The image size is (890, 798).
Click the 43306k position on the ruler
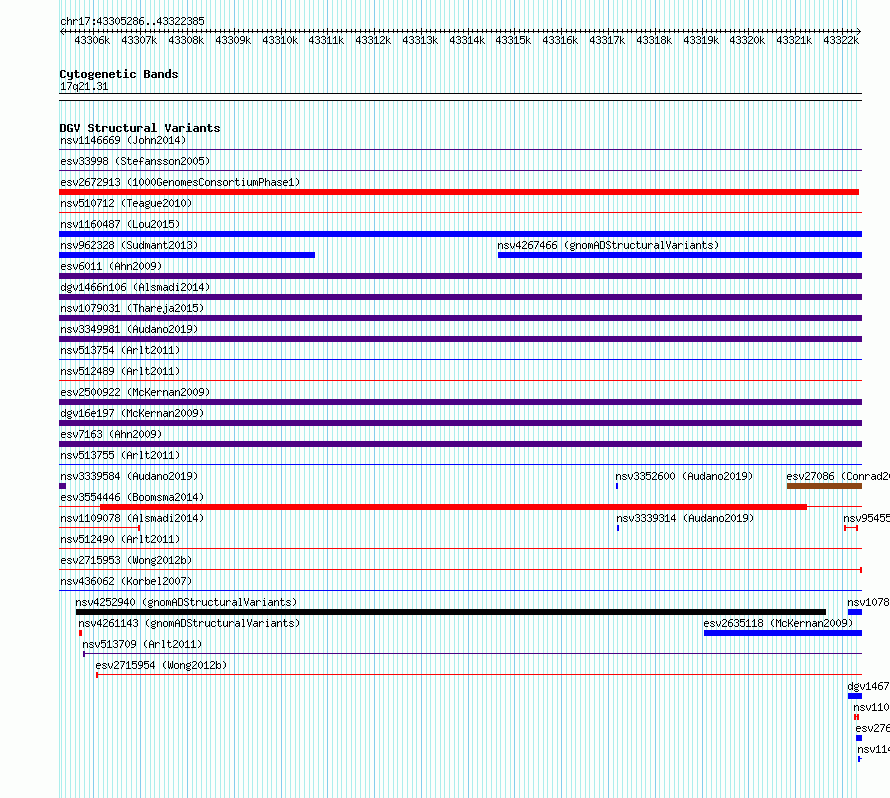[x=92, y=40]
